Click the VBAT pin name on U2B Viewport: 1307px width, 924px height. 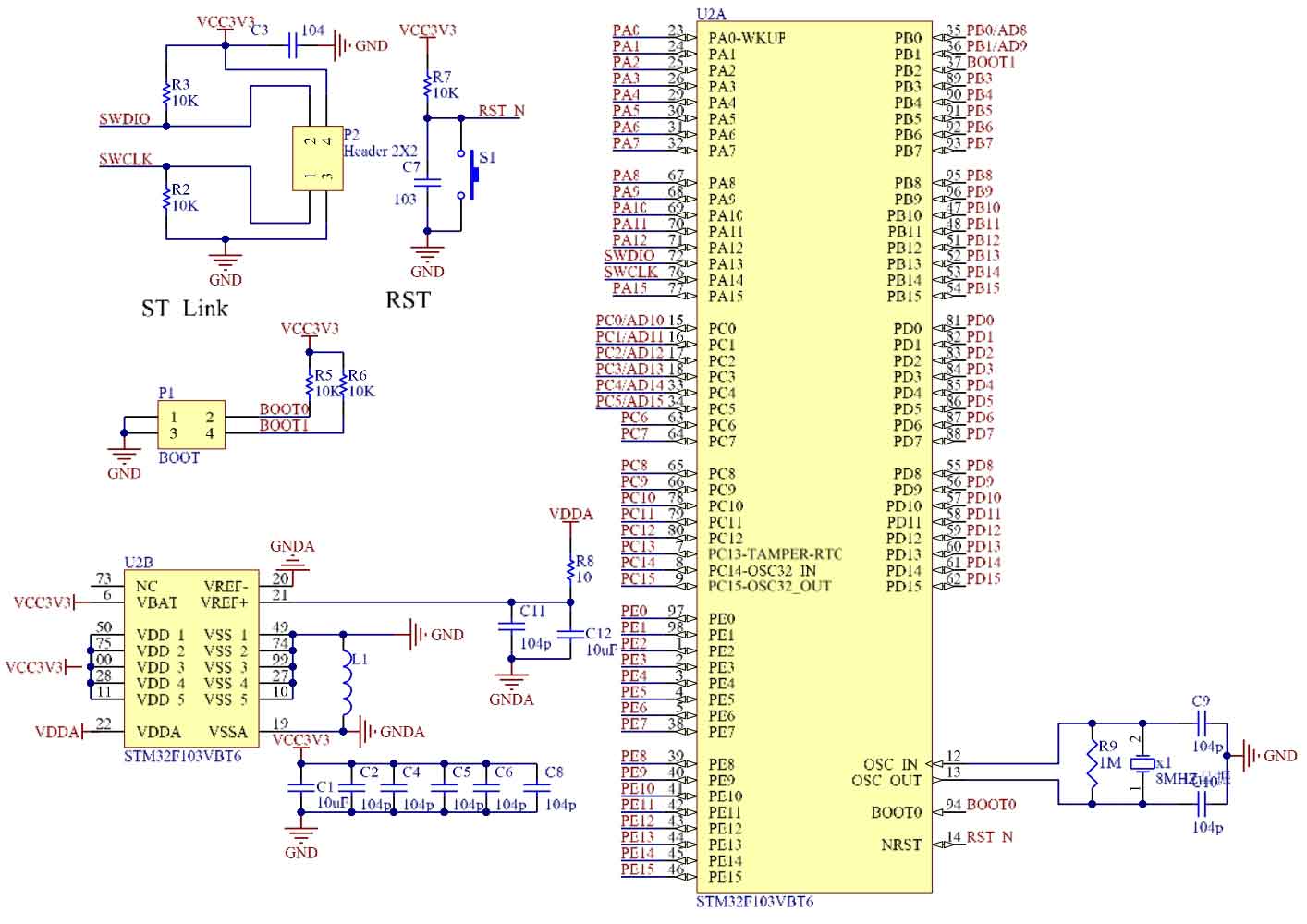point(159,602)
